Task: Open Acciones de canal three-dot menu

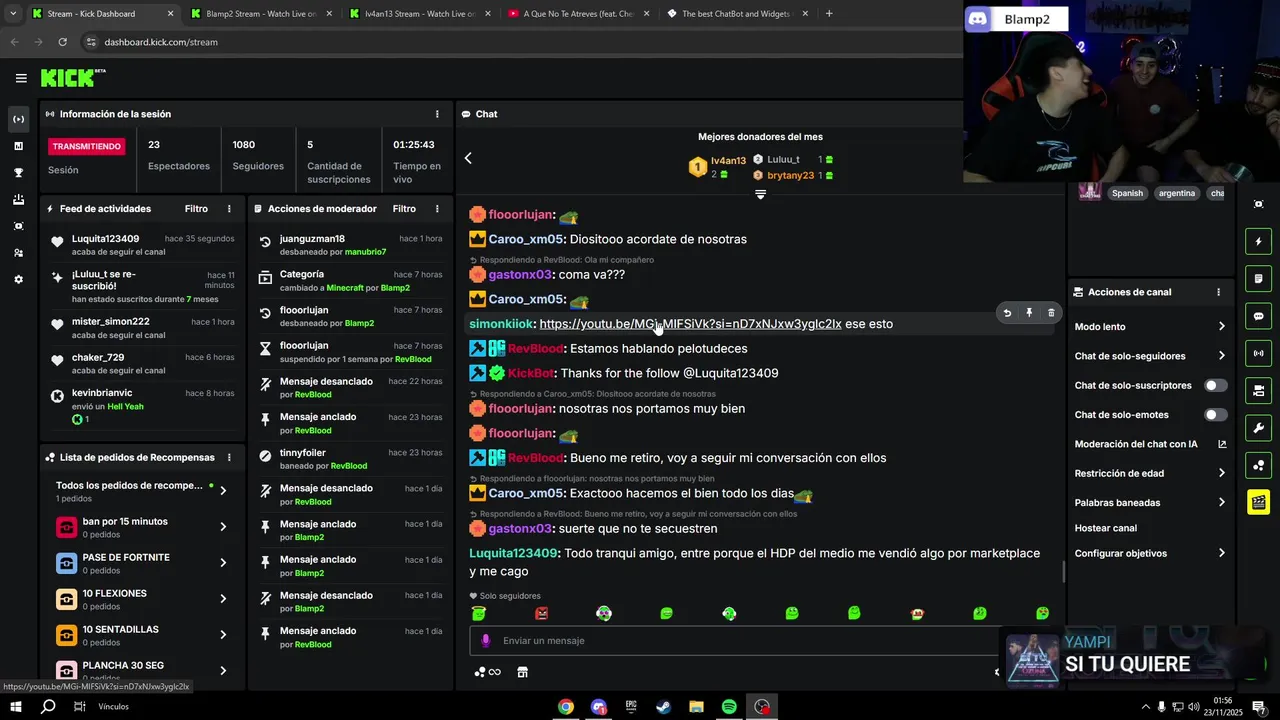Action: (x=1218, y=292)
